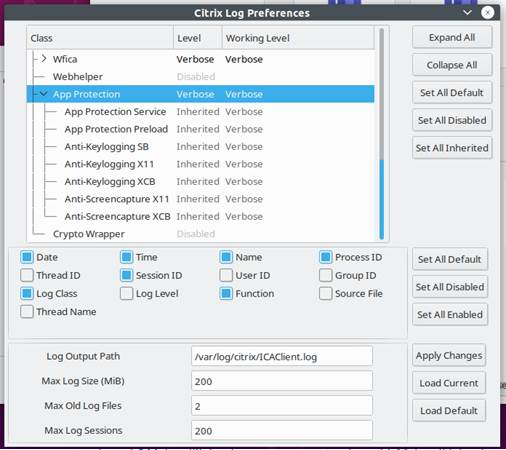
Task: Click the Set All Inherited button
Action: [x=452, y=148]
